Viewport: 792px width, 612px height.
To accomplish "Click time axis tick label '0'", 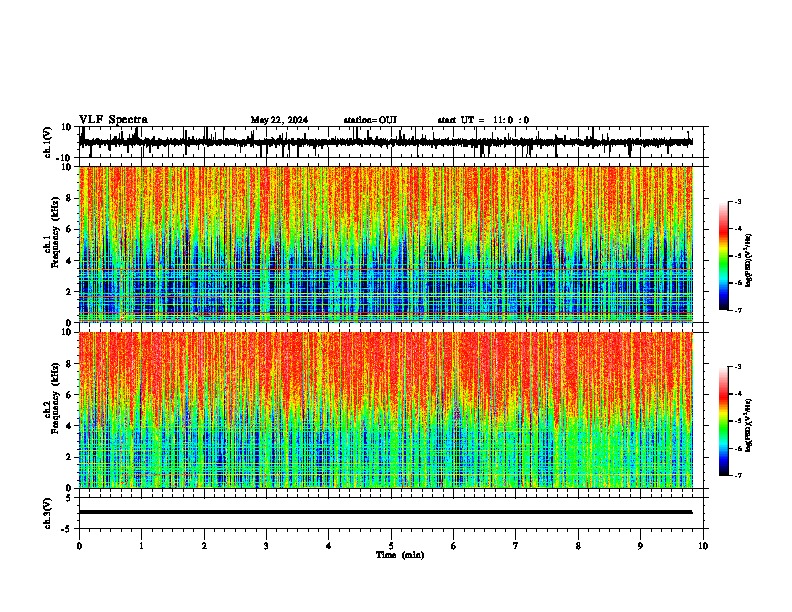I will 79,546.
